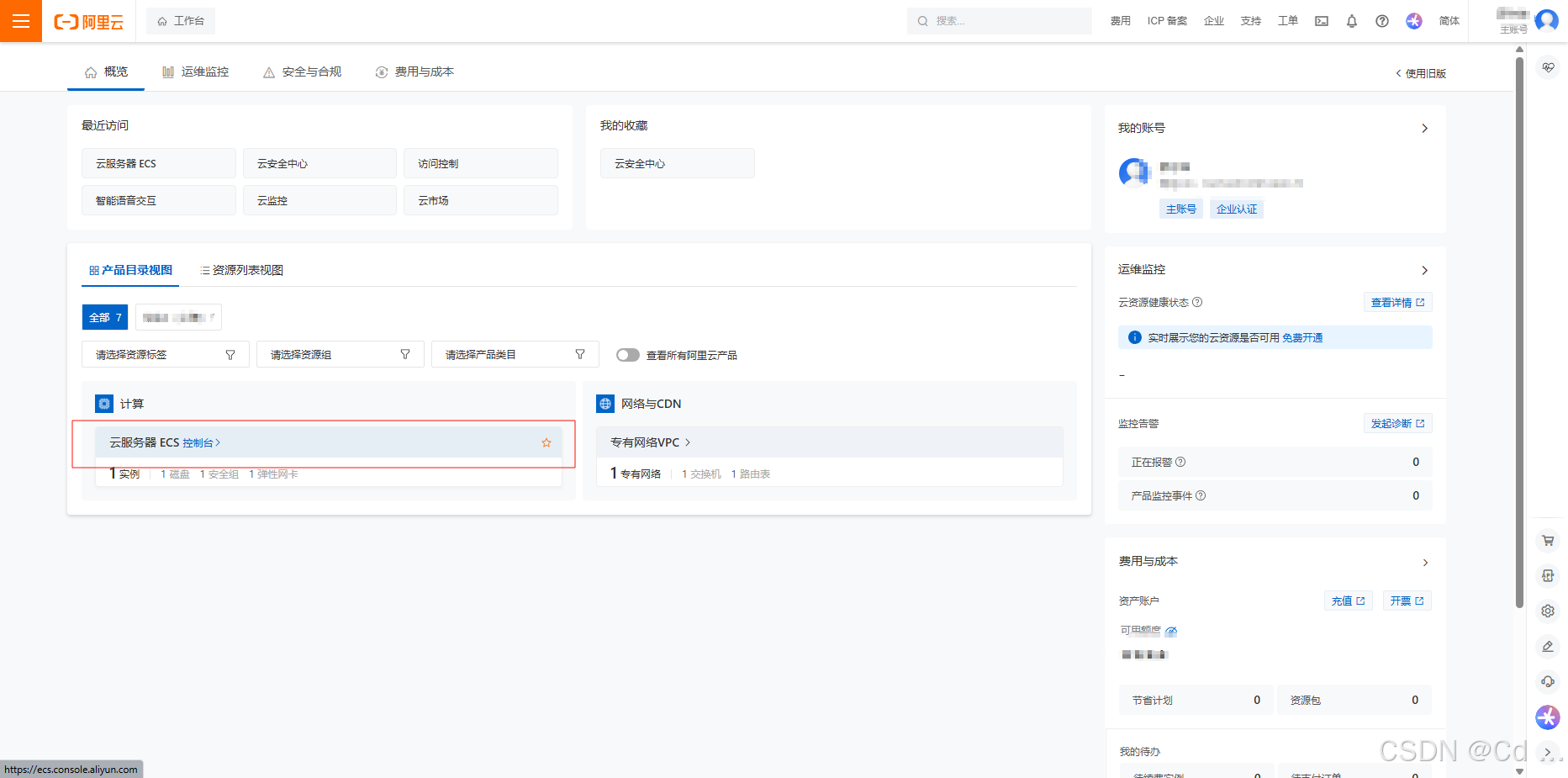
Task: Switch language via 简体
Action: (x=1449, y=21)
